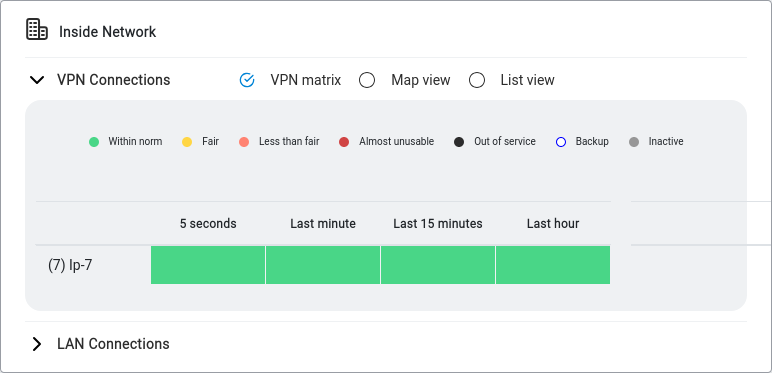Click the 'Almost unusable' legend label
Screen dimensions: 772x373
click(x=396, y=141)
